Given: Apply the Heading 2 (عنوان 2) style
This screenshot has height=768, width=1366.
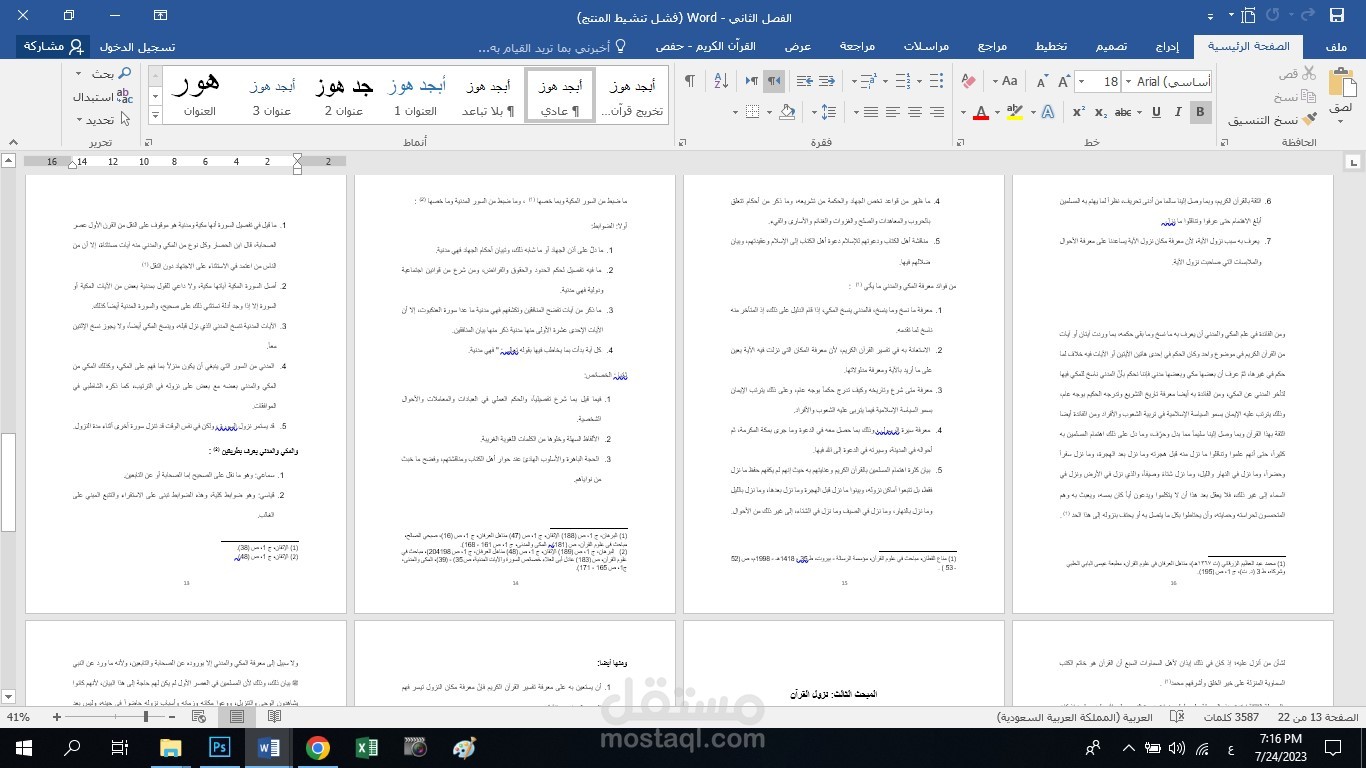Looking at the screenshot, I should [x=343, y=96].
